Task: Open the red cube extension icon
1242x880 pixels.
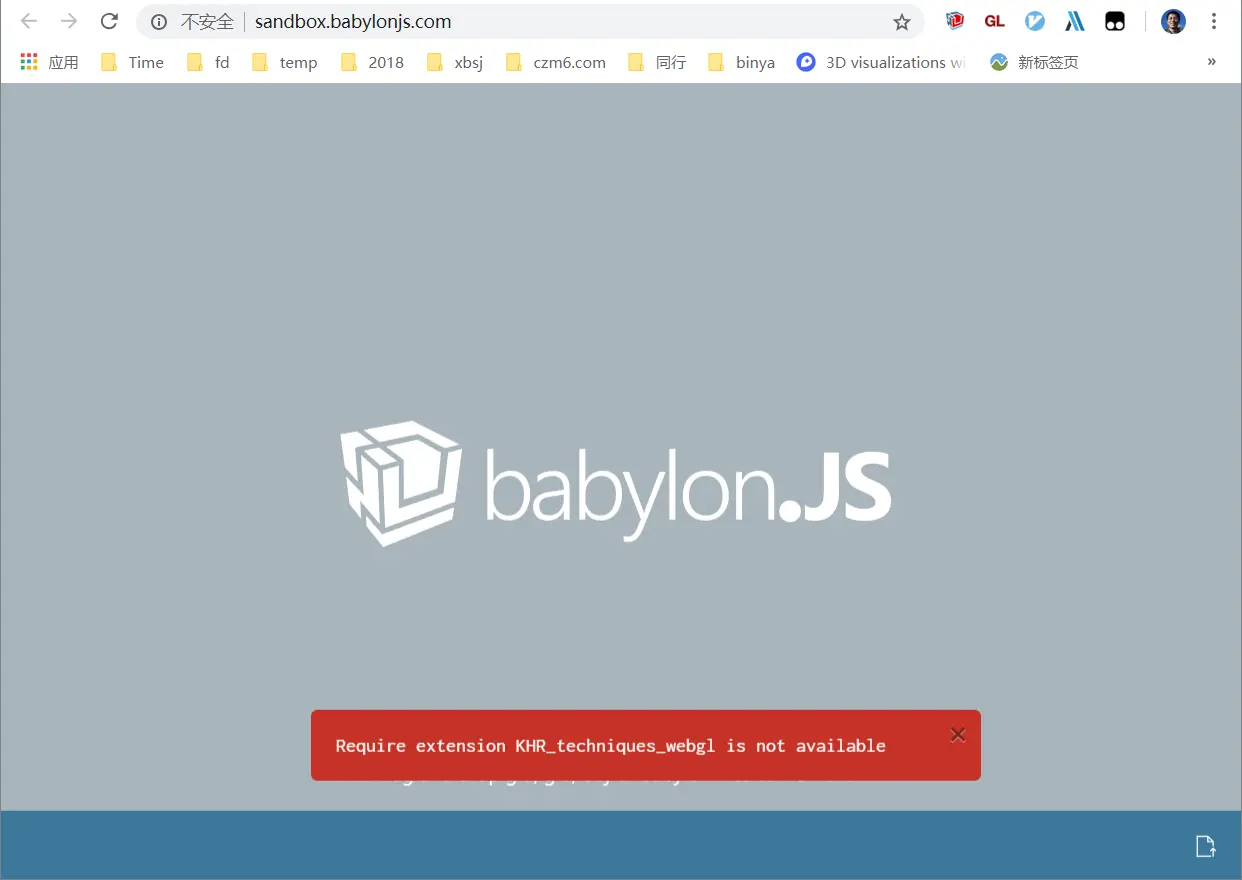Action: [x=955, y=21]
